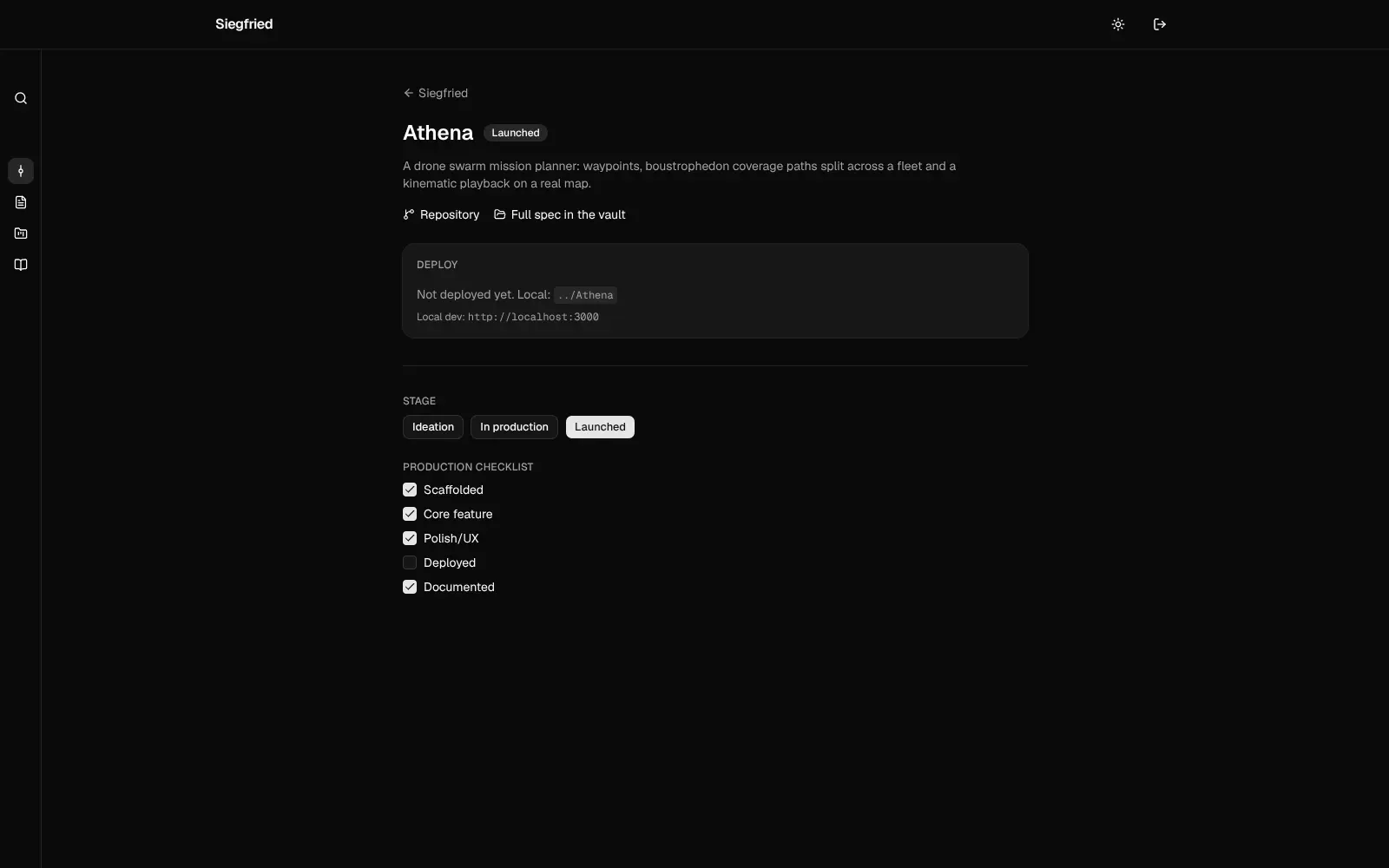Uncheck the Core feature checkbox

410,514
